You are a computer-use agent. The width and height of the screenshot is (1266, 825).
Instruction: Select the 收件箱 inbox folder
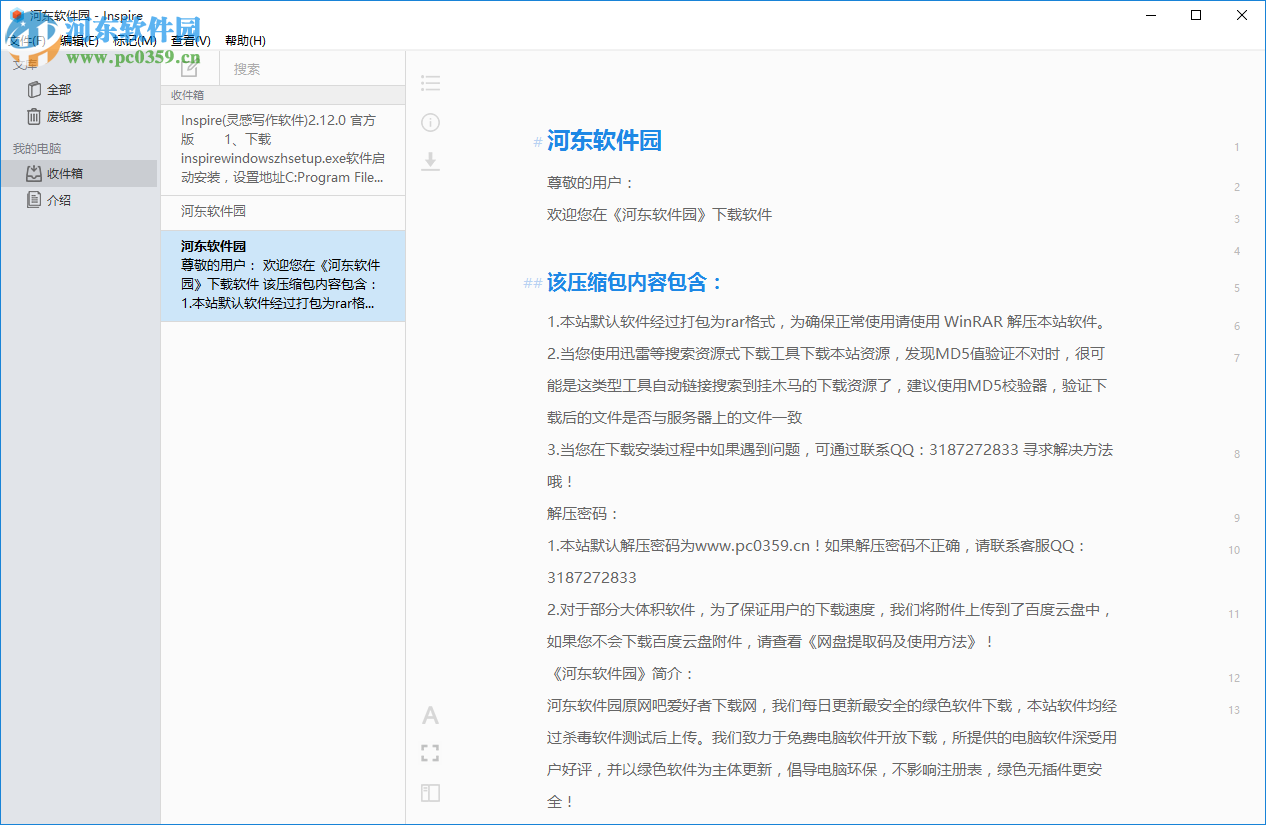(64, 173)
